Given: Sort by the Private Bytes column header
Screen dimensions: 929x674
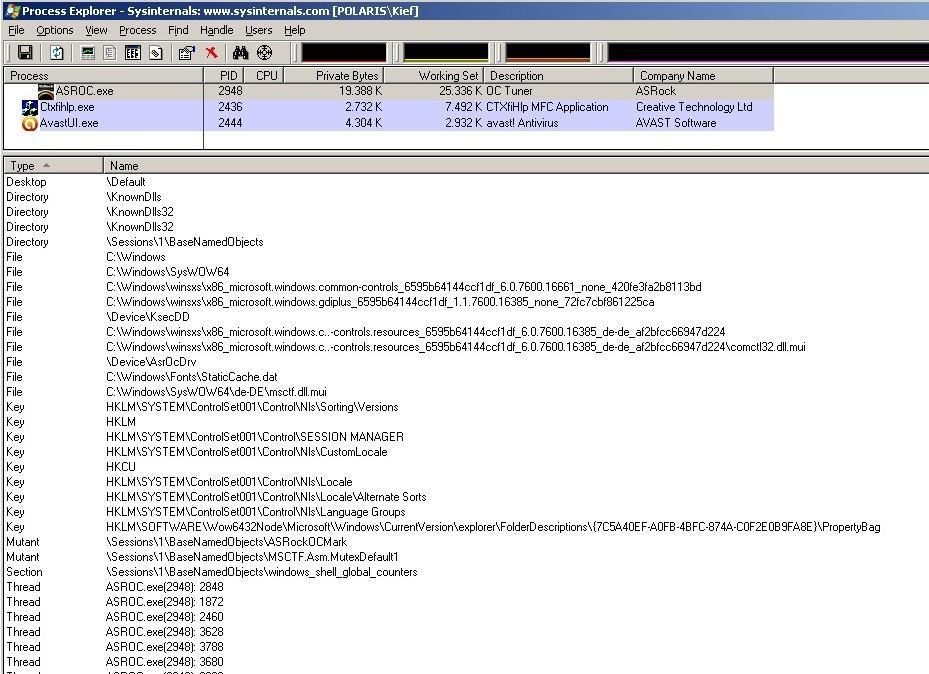Looking at the screenshot, I should tap(335, 75).
